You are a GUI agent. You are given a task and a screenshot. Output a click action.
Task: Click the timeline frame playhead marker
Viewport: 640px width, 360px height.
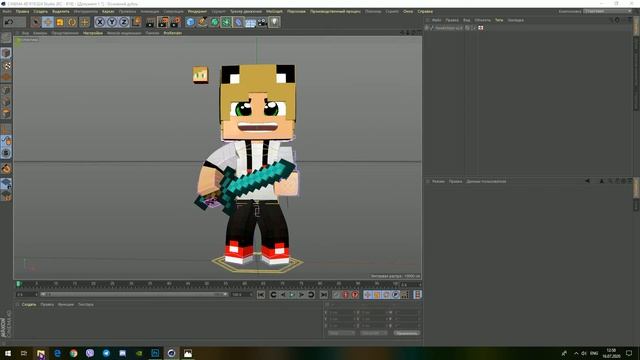coord(18,284)
